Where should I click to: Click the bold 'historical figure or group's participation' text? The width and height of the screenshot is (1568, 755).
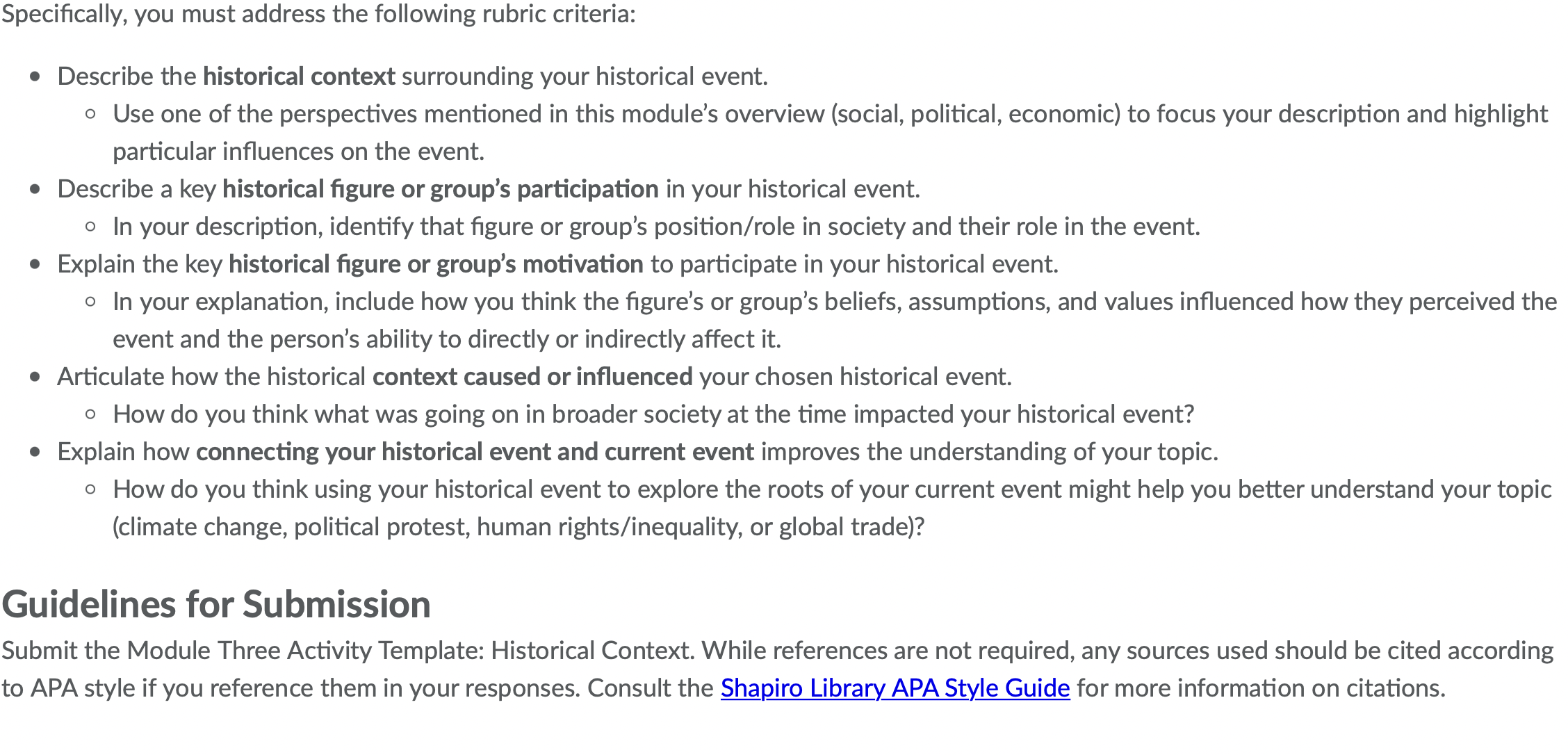441,188
